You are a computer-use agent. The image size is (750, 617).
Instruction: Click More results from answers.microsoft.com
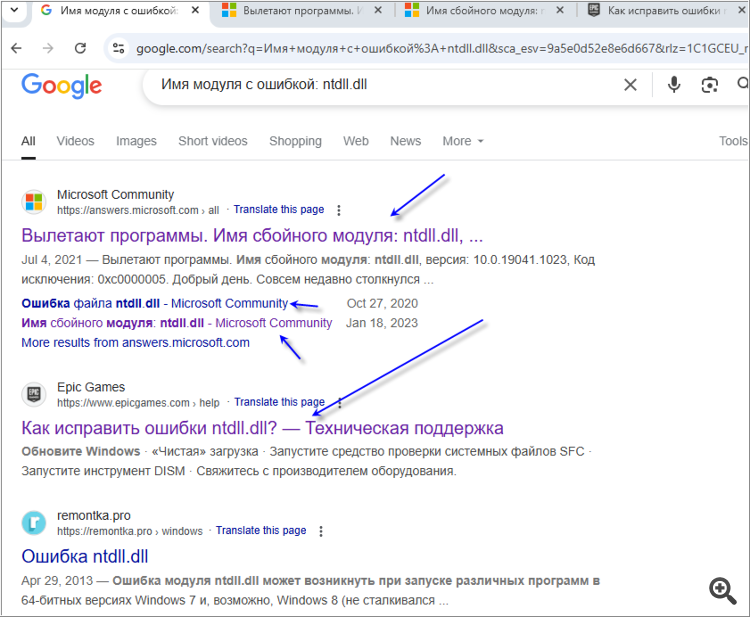(x=135, y=342)
